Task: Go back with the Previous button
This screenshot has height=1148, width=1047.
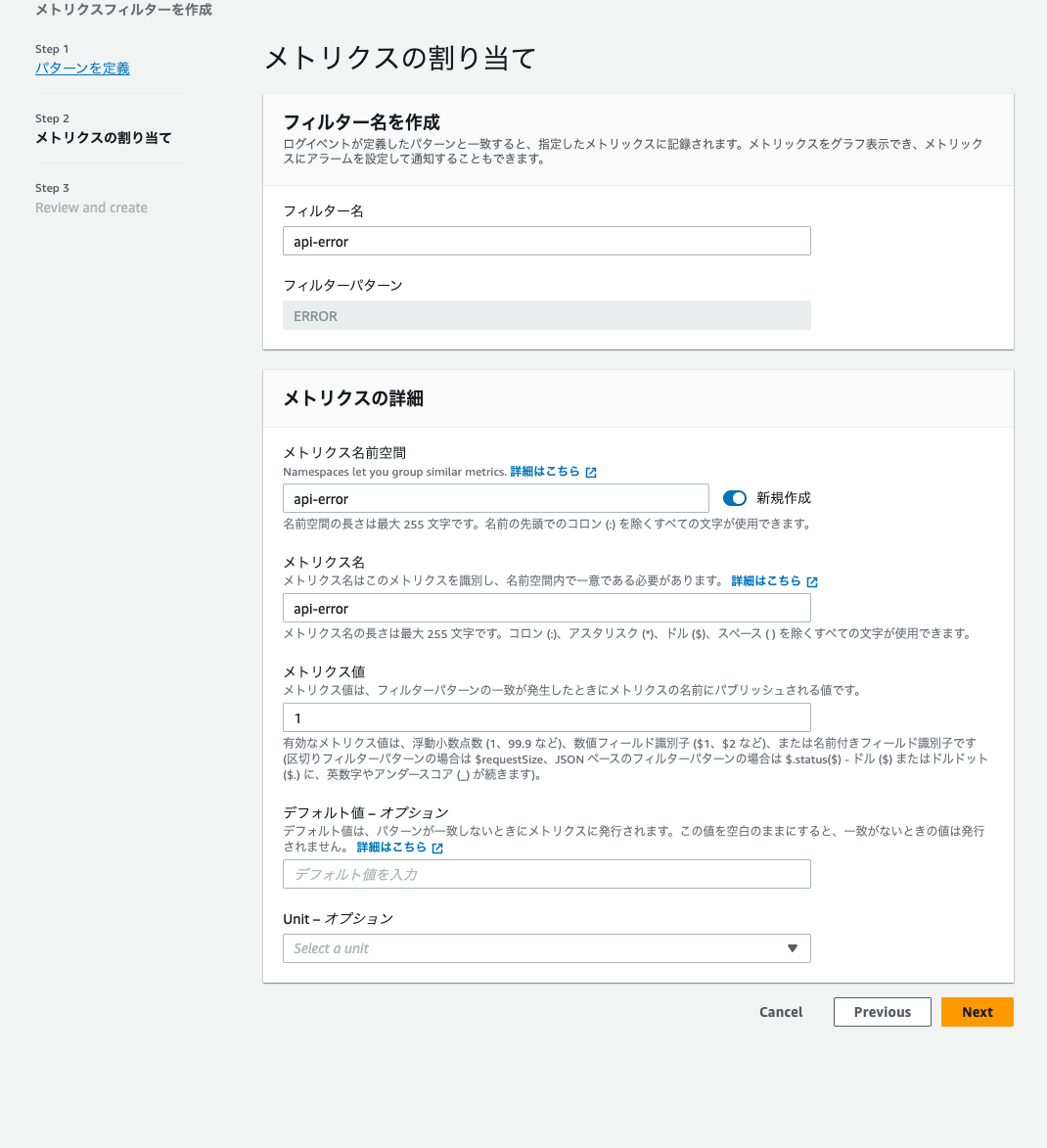Action: (883, 1012)
